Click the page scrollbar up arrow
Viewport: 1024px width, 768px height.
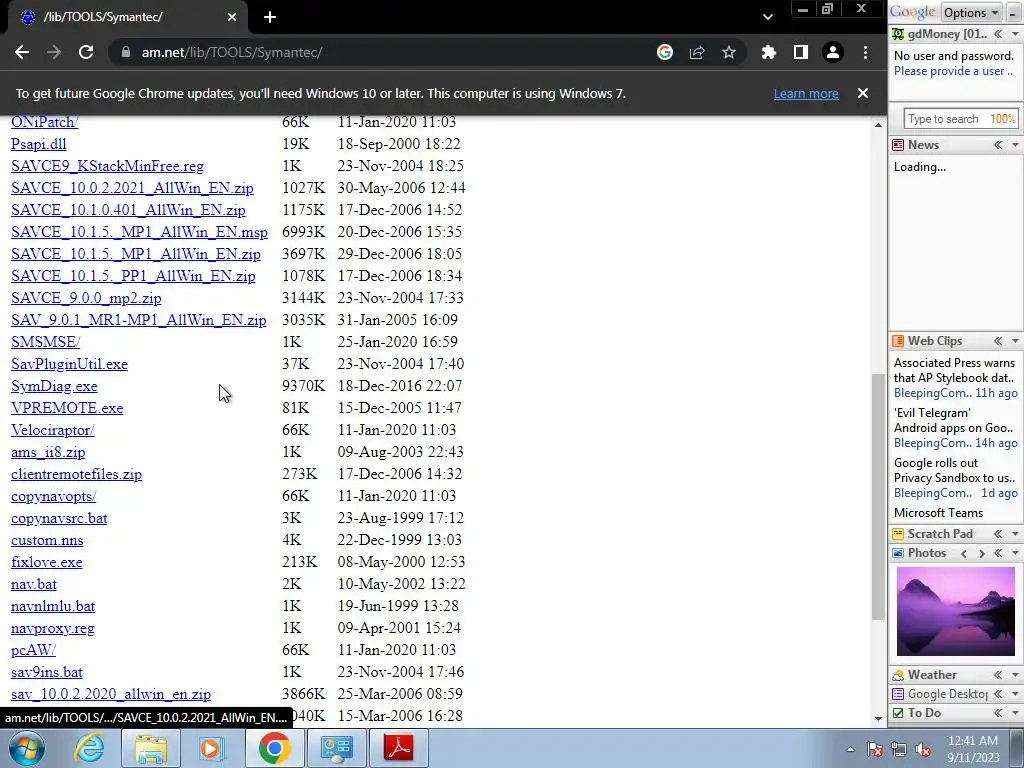click(878, 125)
